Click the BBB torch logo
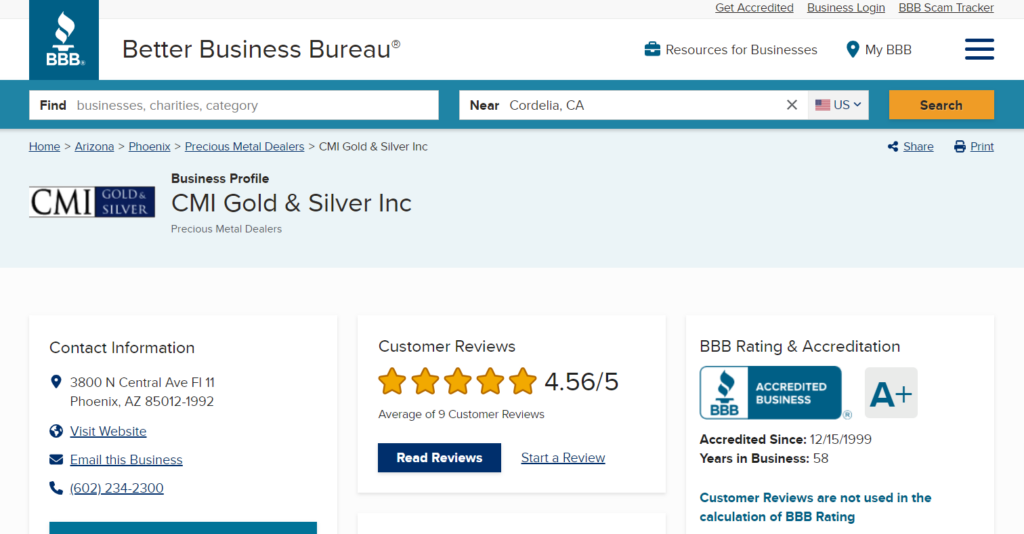Image resolution: width=1024 pixels, height=534 pixels. (x=64, y=40)
